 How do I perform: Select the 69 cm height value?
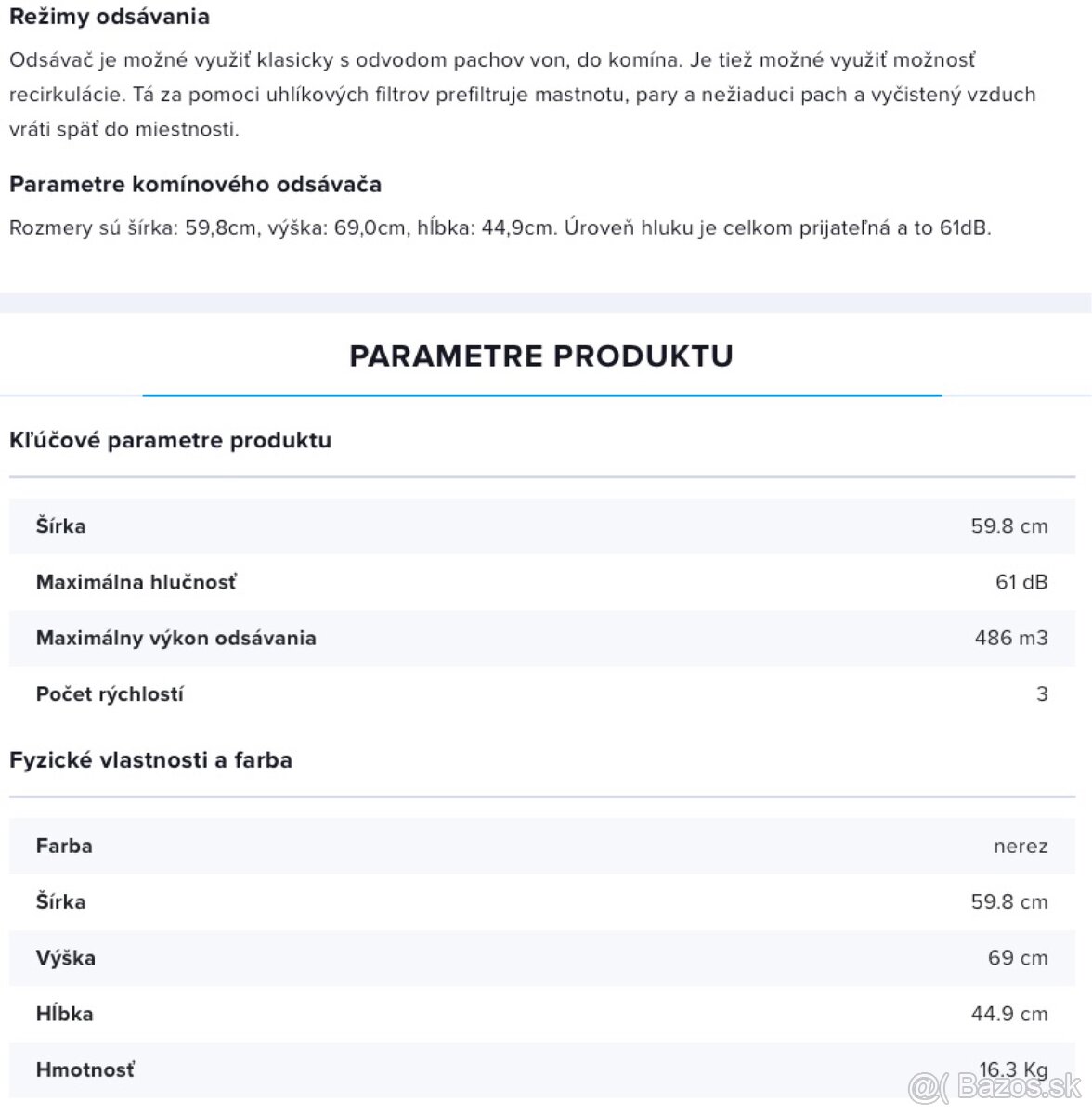coord(1017,957)
